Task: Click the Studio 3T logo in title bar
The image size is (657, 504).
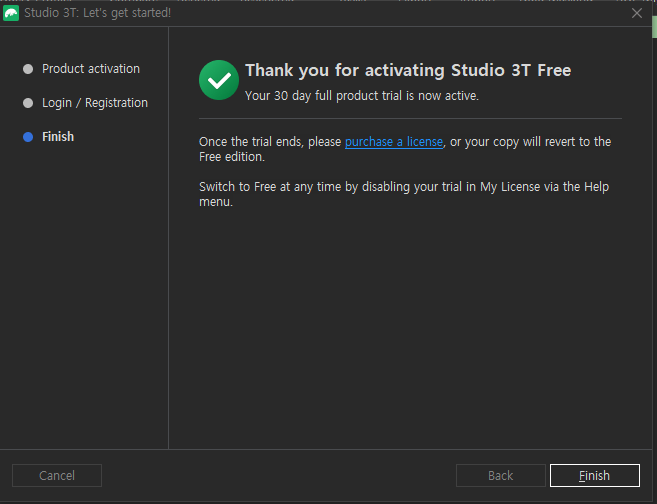Action: pyautogui.click(x=11, y=13)
